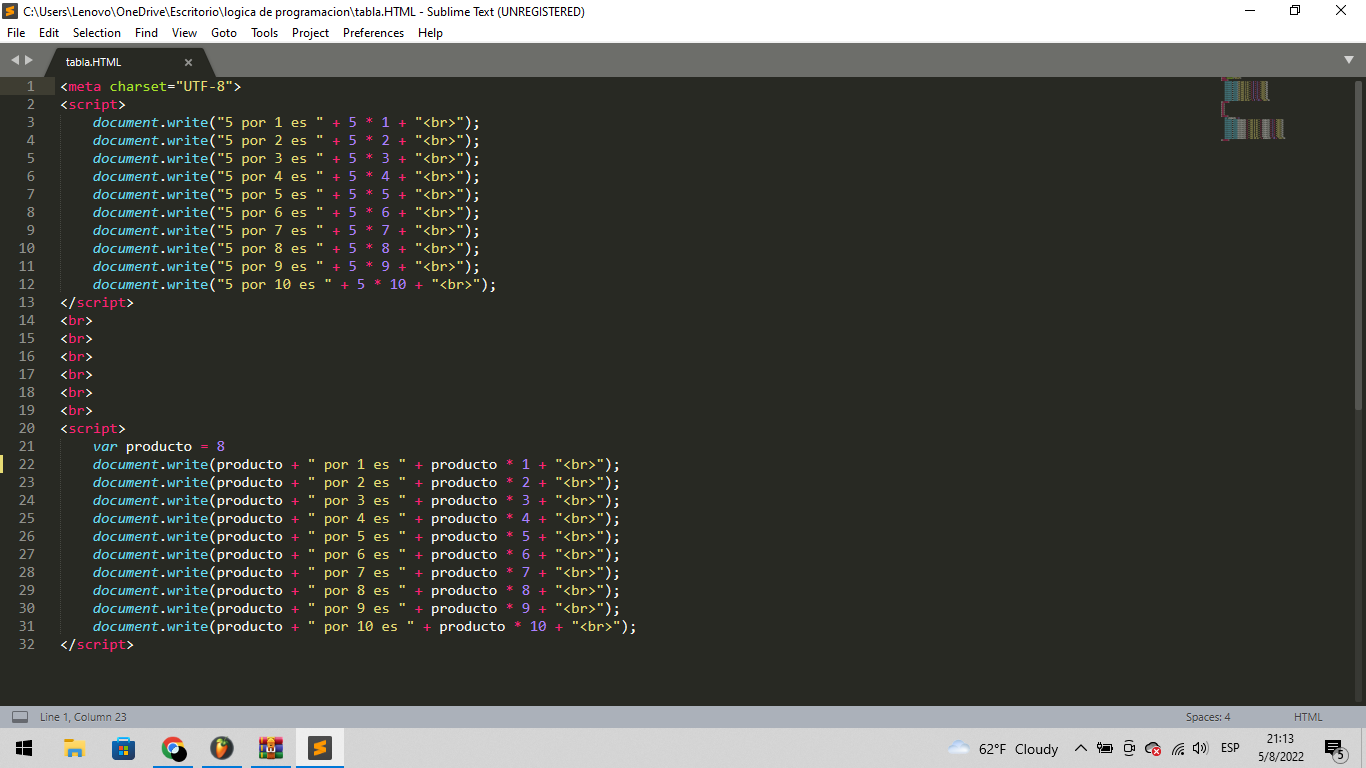The image size is (1366, 768).
Task: Click the OneDrive sync error tray icon
Action: click(1153, 748)
